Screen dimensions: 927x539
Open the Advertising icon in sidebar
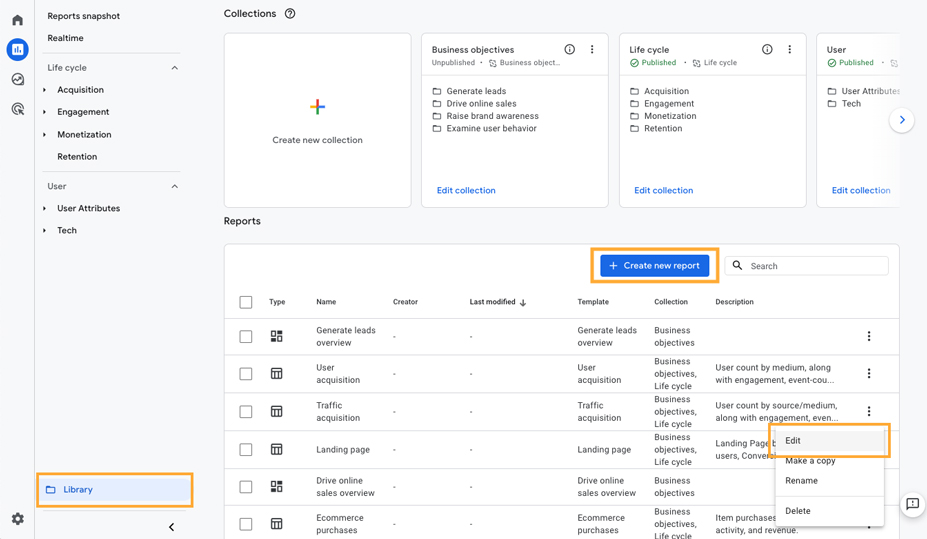pos(18,109)
